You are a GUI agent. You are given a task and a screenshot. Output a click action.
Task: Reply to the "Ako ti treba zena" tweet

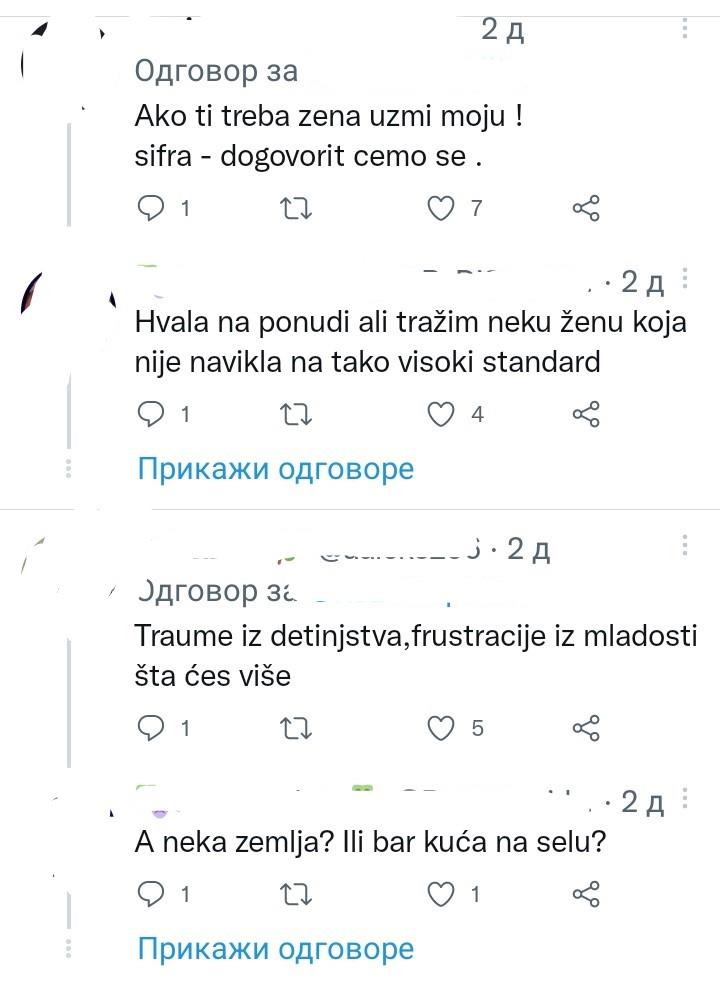point(150,209)
